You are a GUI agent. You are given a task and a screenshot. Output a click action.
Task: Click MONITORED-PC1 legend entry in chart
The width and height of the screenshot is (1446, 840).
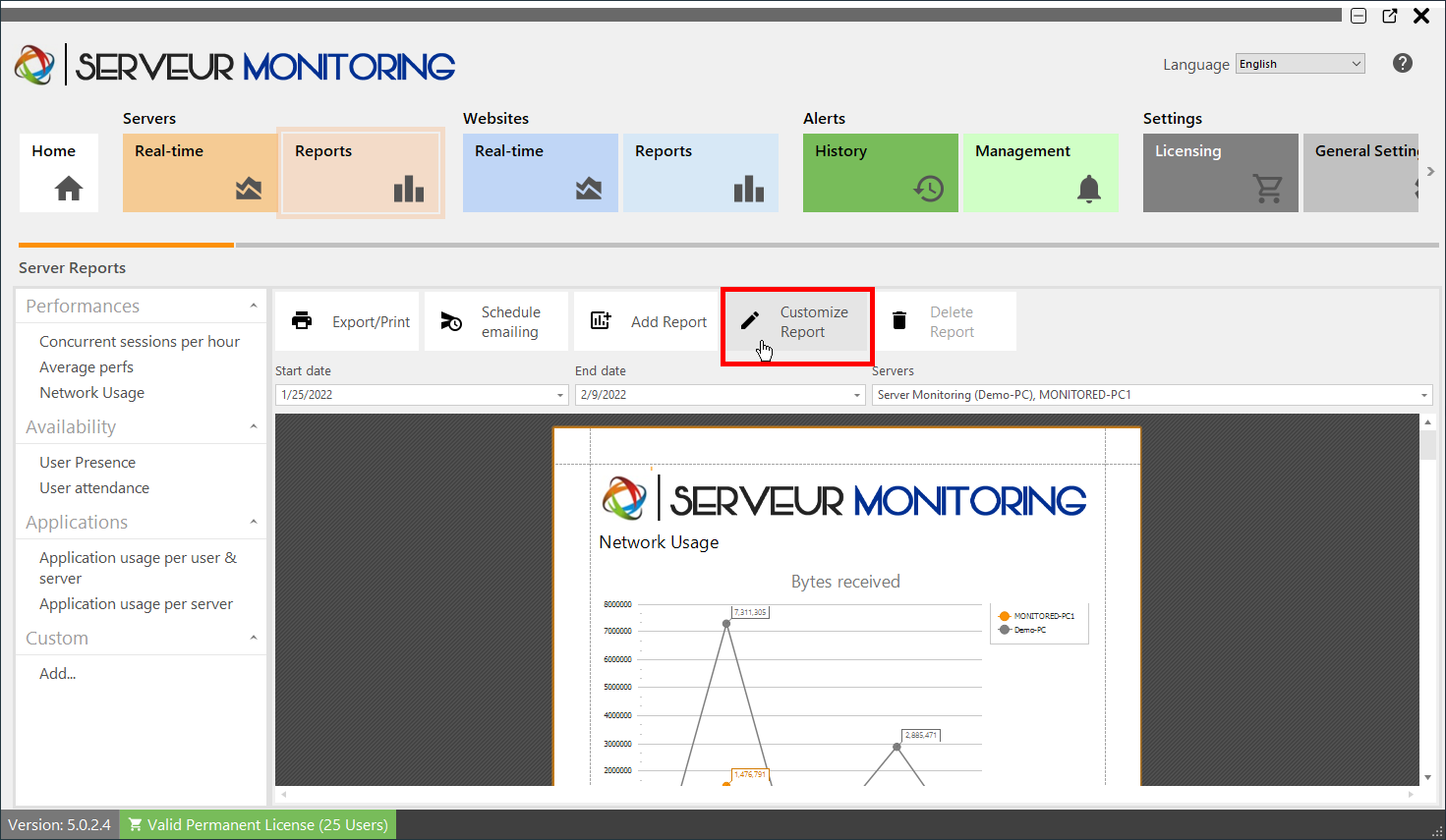[1037, 616]
